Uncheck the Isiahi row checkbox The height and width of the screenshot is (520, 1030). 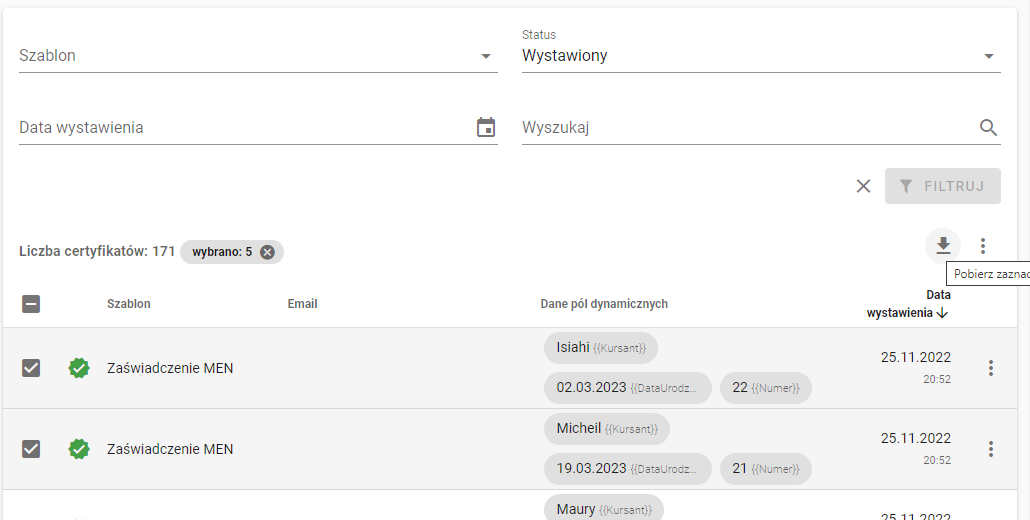[x=31, y=368]
